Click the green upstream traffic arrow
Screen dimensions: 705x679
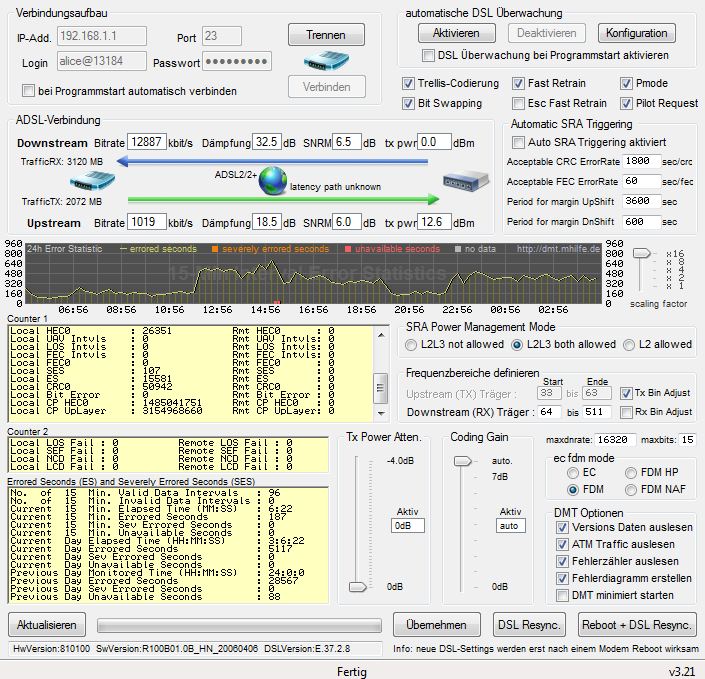(283, 199)
